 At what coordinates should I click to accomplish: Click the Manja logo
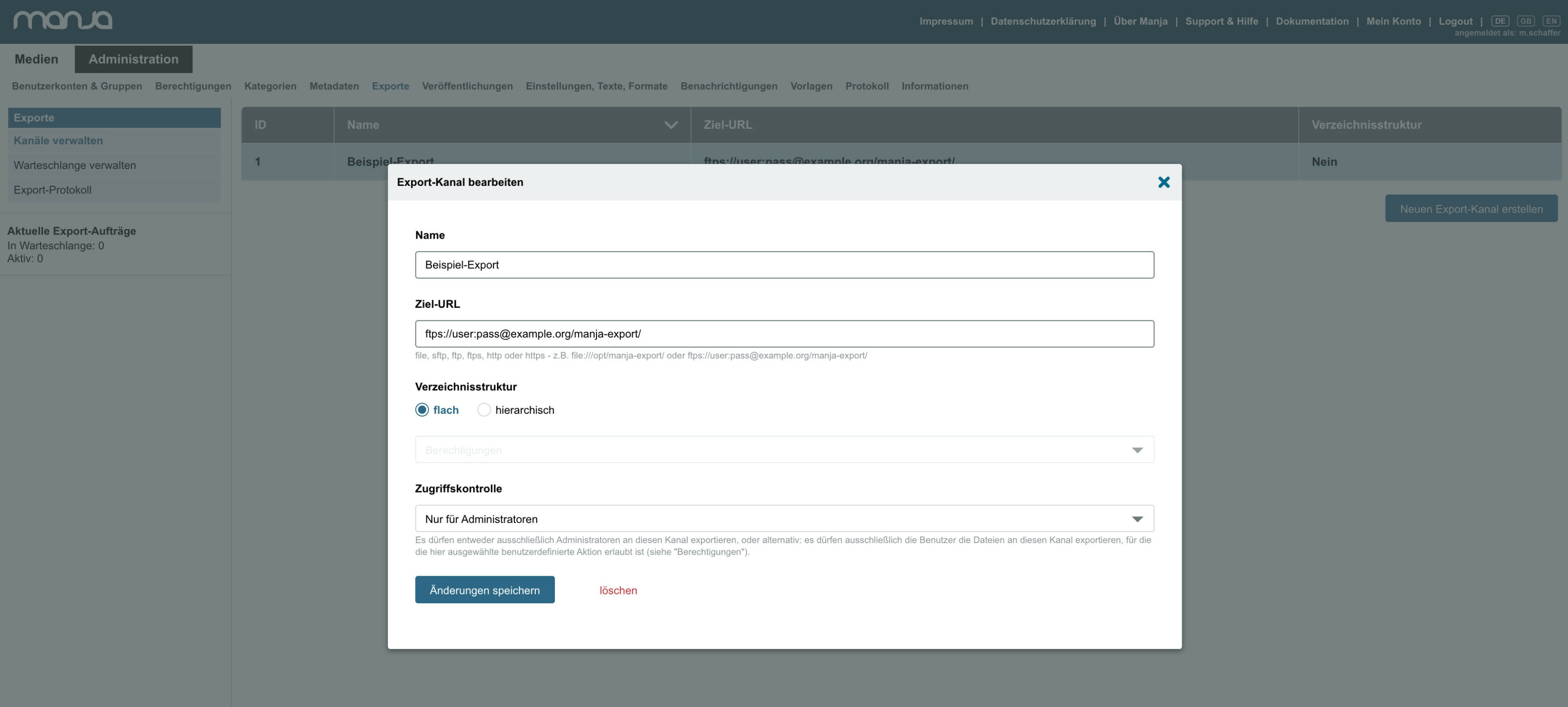[x=63, y=20]
